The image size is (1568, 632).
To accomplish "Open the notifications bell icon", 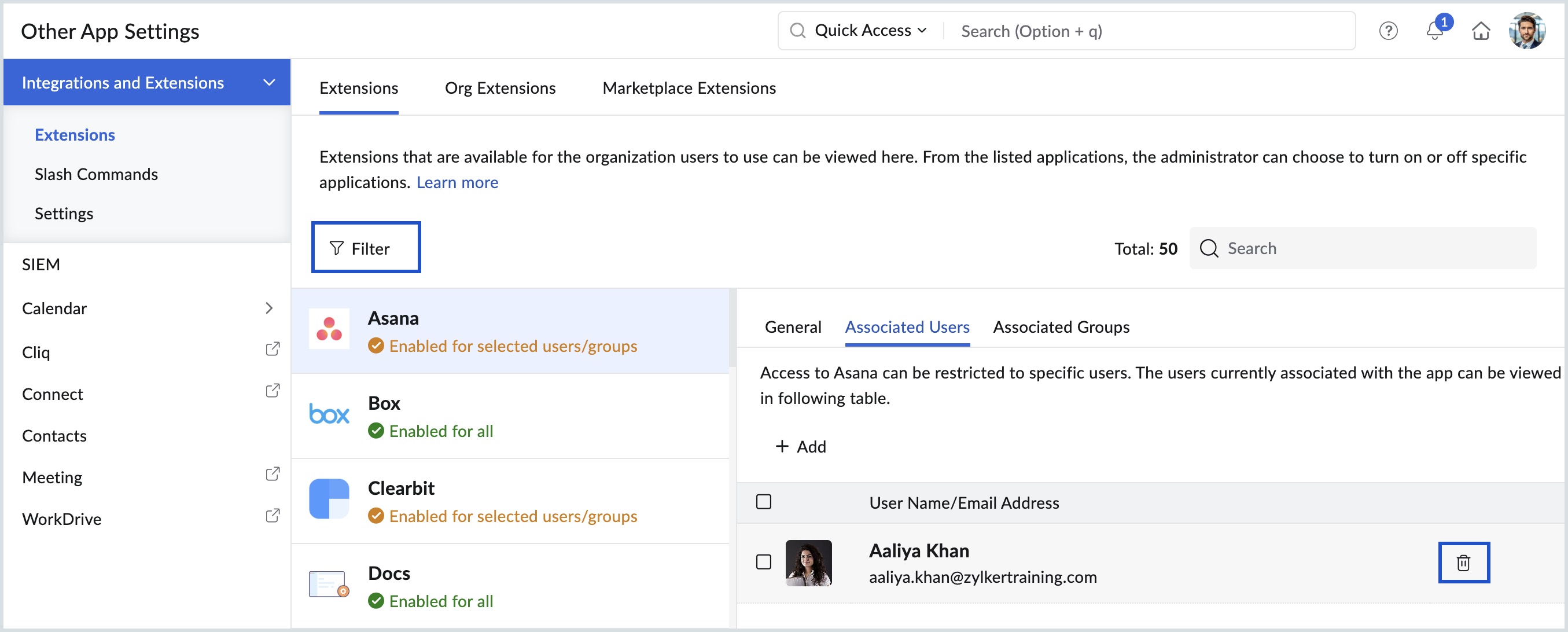I will tap(1435, 31).
